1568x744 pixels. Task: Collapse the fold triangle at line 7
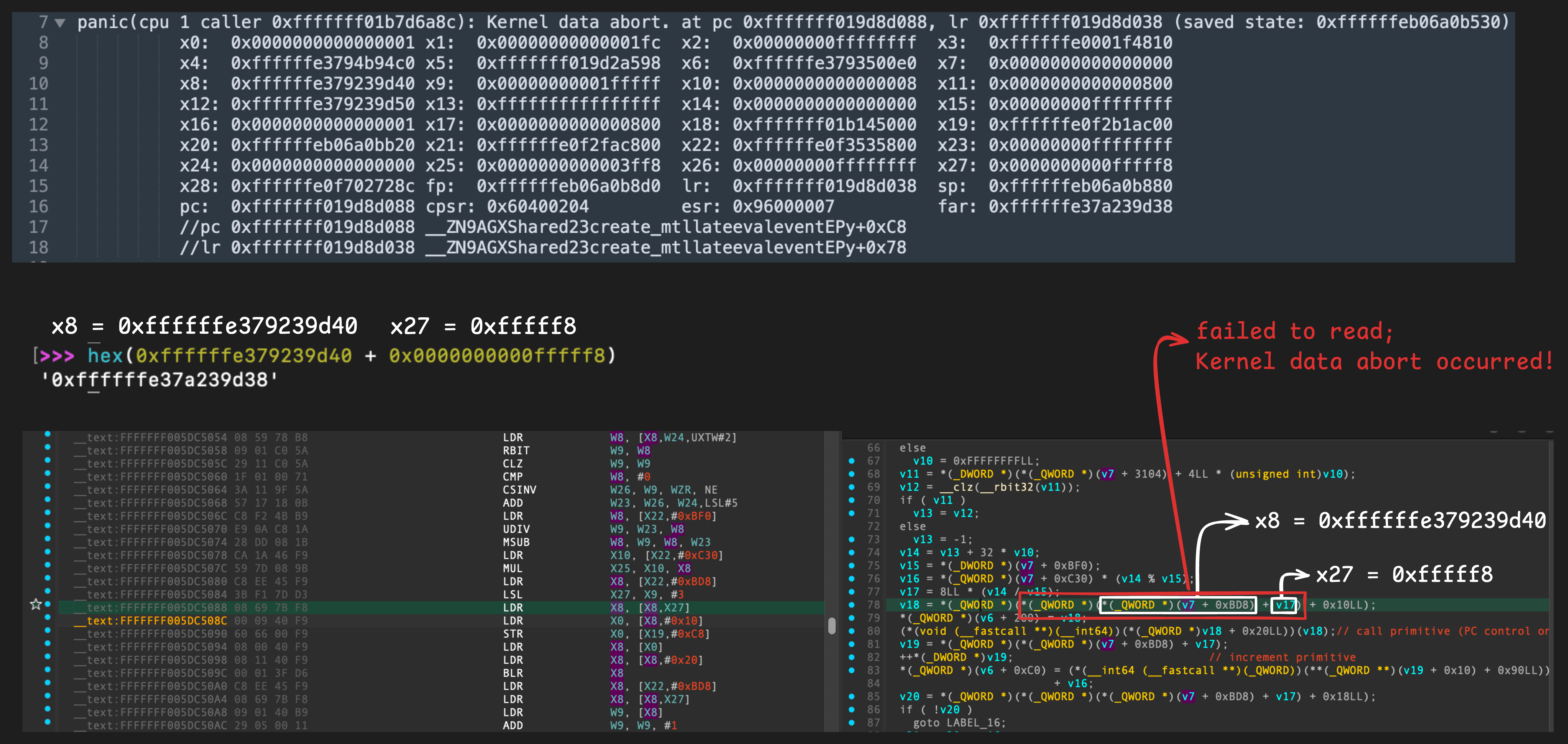pos(60,23)
